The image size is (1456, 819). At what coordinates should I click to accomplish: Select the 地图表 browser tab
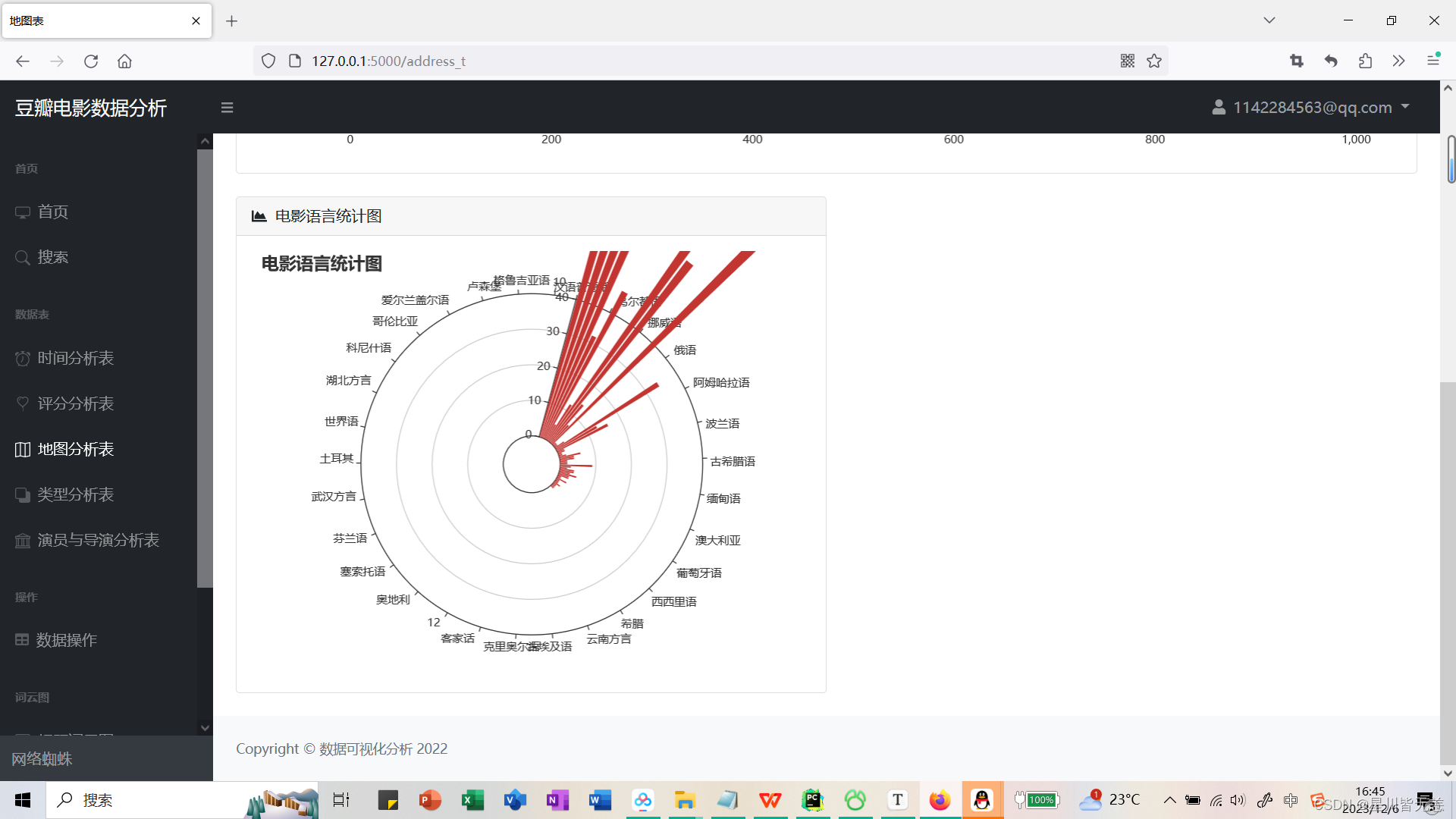(x=106, y=21)
